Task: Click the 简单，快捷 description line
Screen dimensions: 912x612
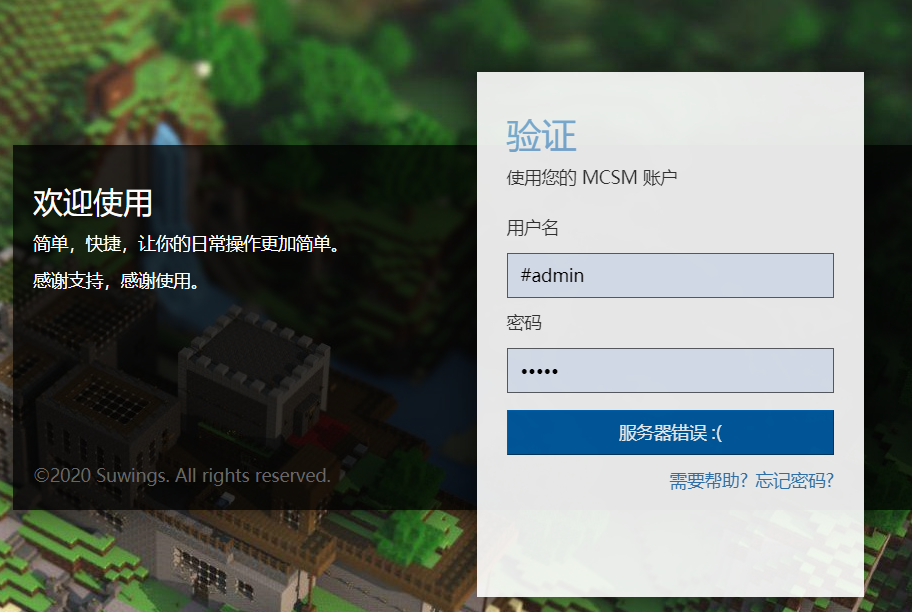Action: click(x=185, y=241)
